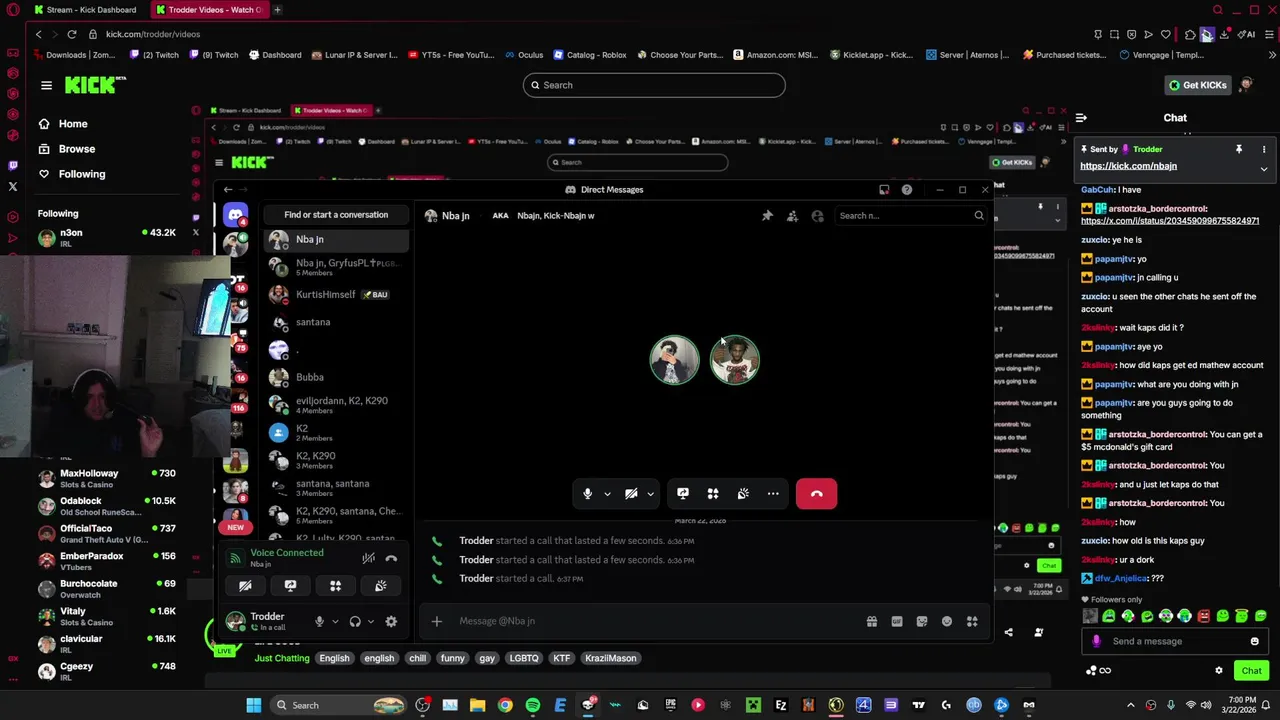1280x720 pixels.
Task: Open Browse in Kick sidebar
Action: 66,149
